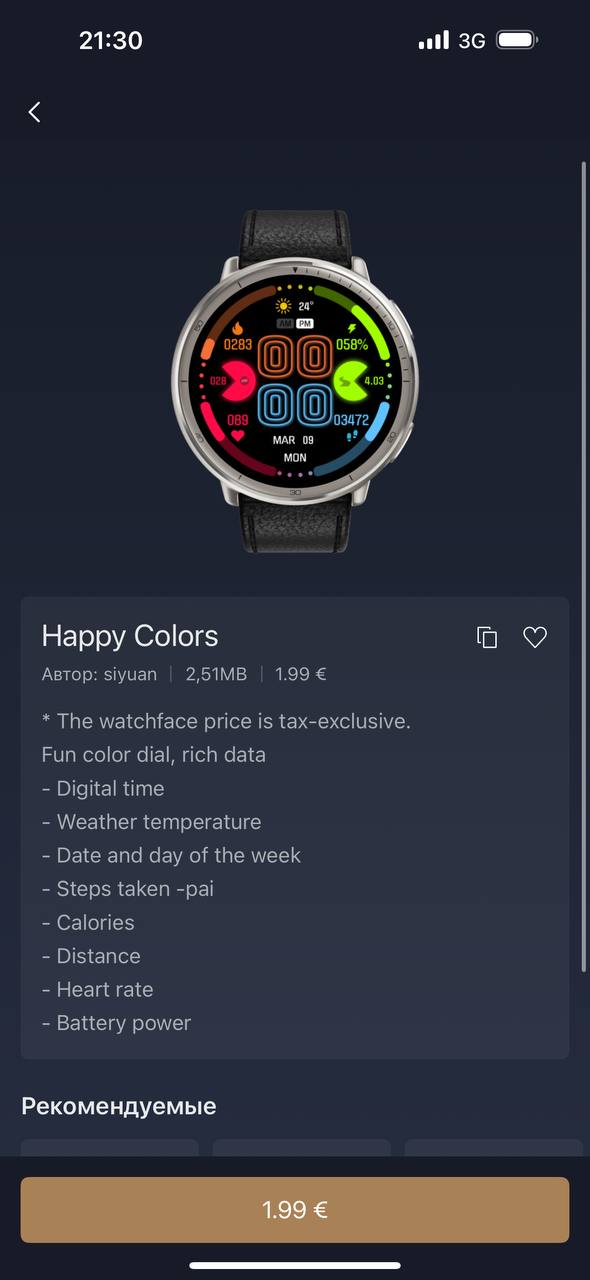Tap the copy icon next to the title
The height and width of the screenshot is (1280, 590).
[487, 637]
